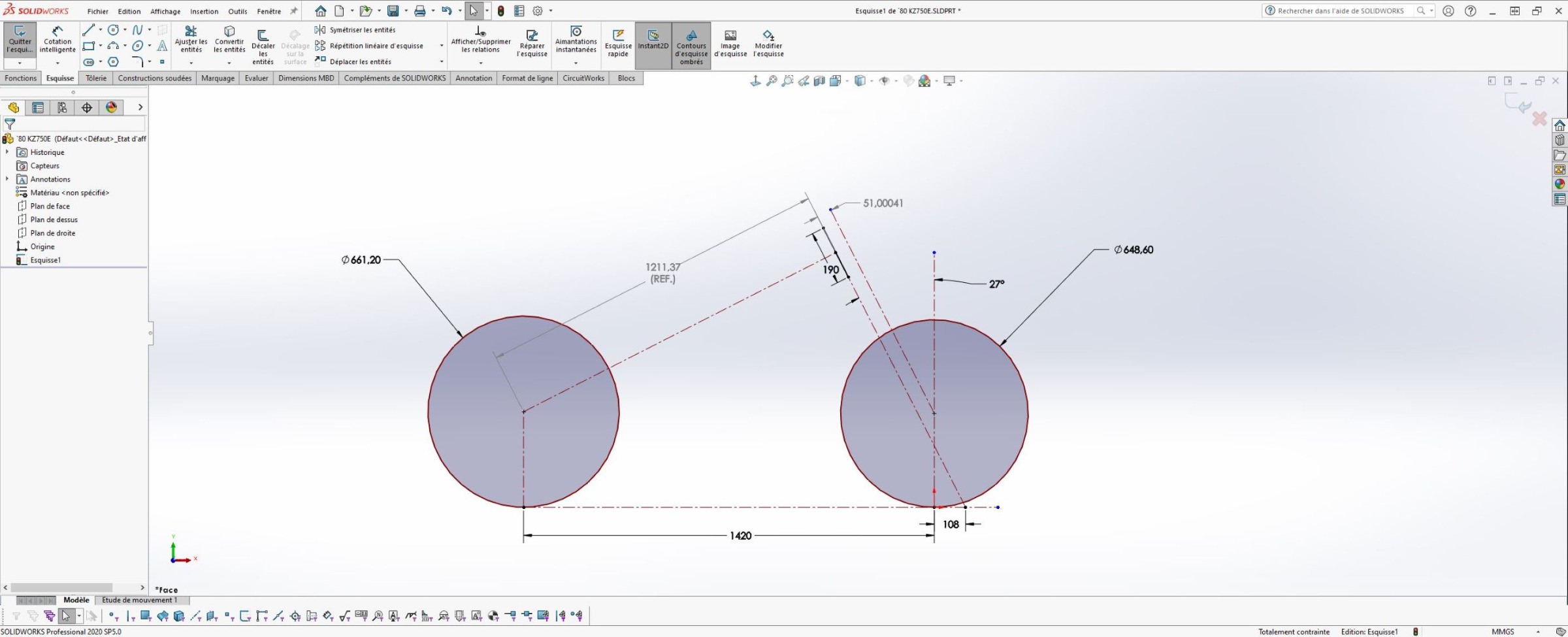Open the Insertion menu
Screen dimensions: 1568x637
coord(204,11)
